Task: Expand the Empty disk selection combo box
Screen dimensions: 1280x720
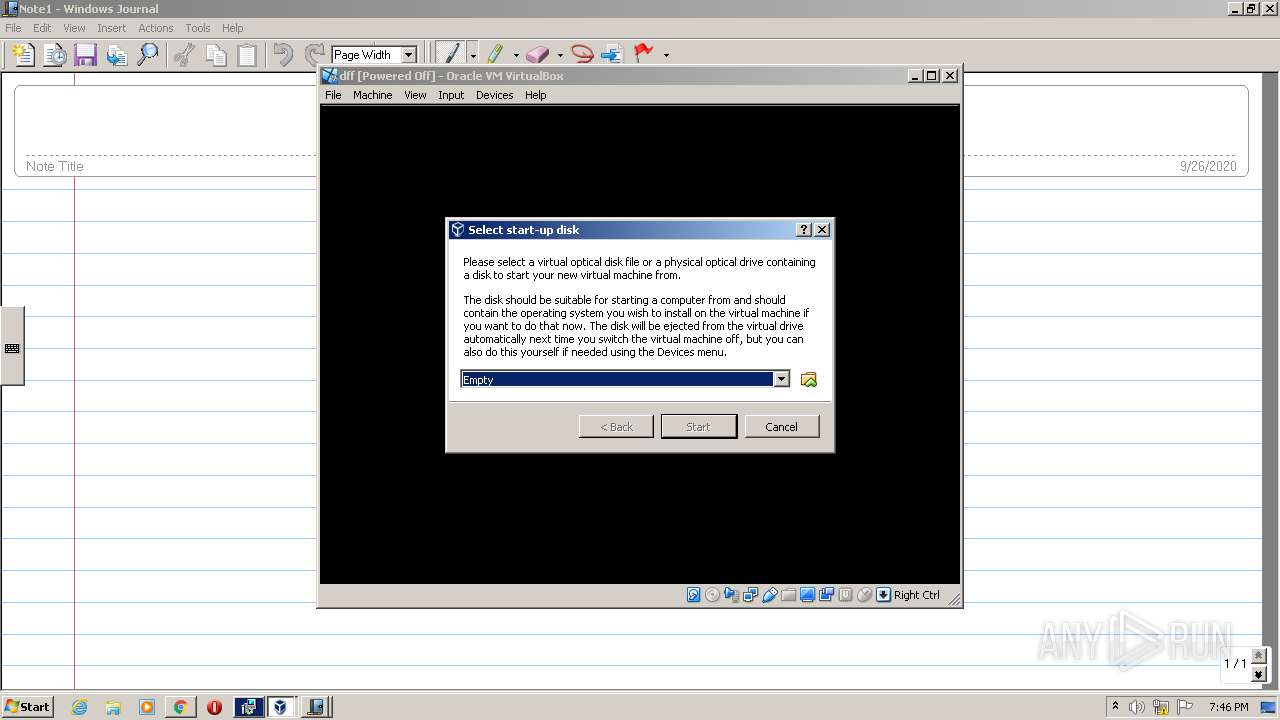Action: pos(782,379)
